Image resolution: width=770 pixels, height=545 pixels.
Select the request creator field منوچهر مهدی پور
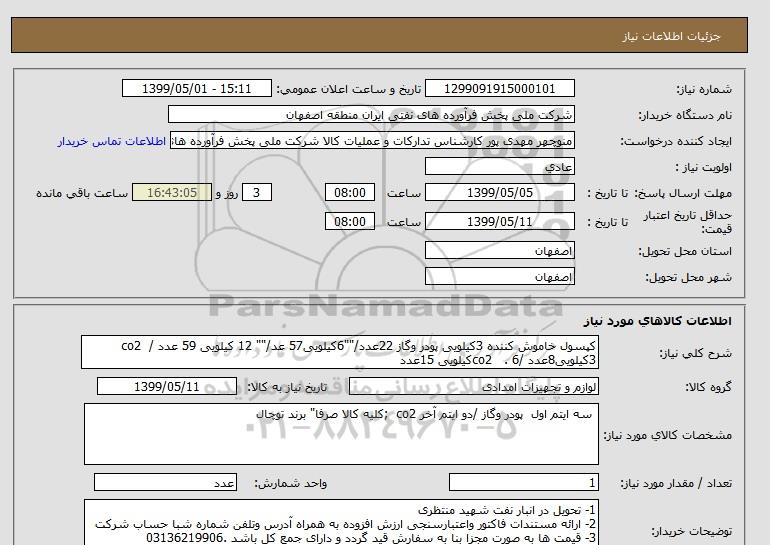click(x=372, y=141)
